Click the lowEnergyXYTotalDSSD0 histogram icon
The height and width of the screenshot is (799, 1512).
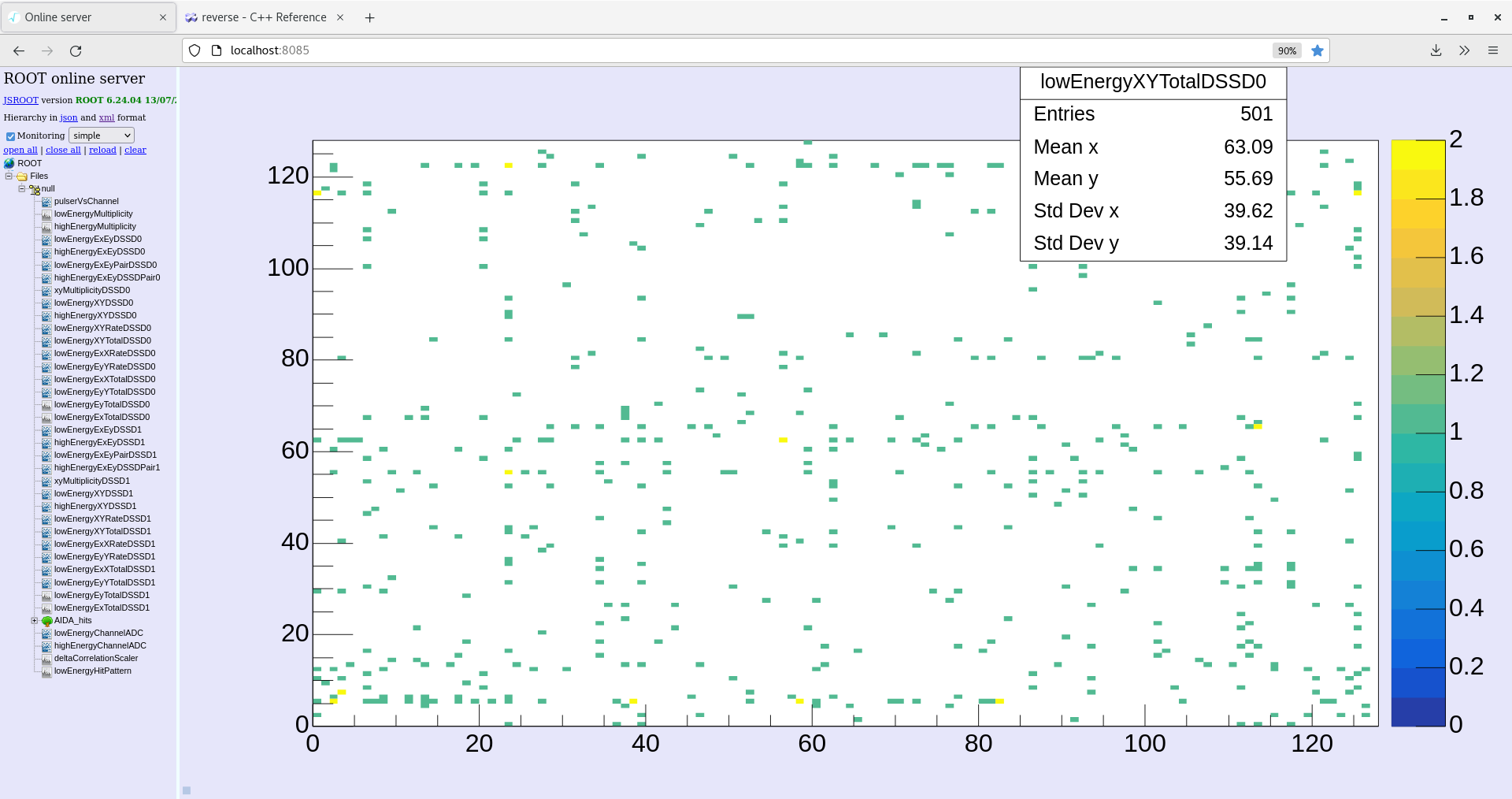pyautogui.click(x=46, y=341)
